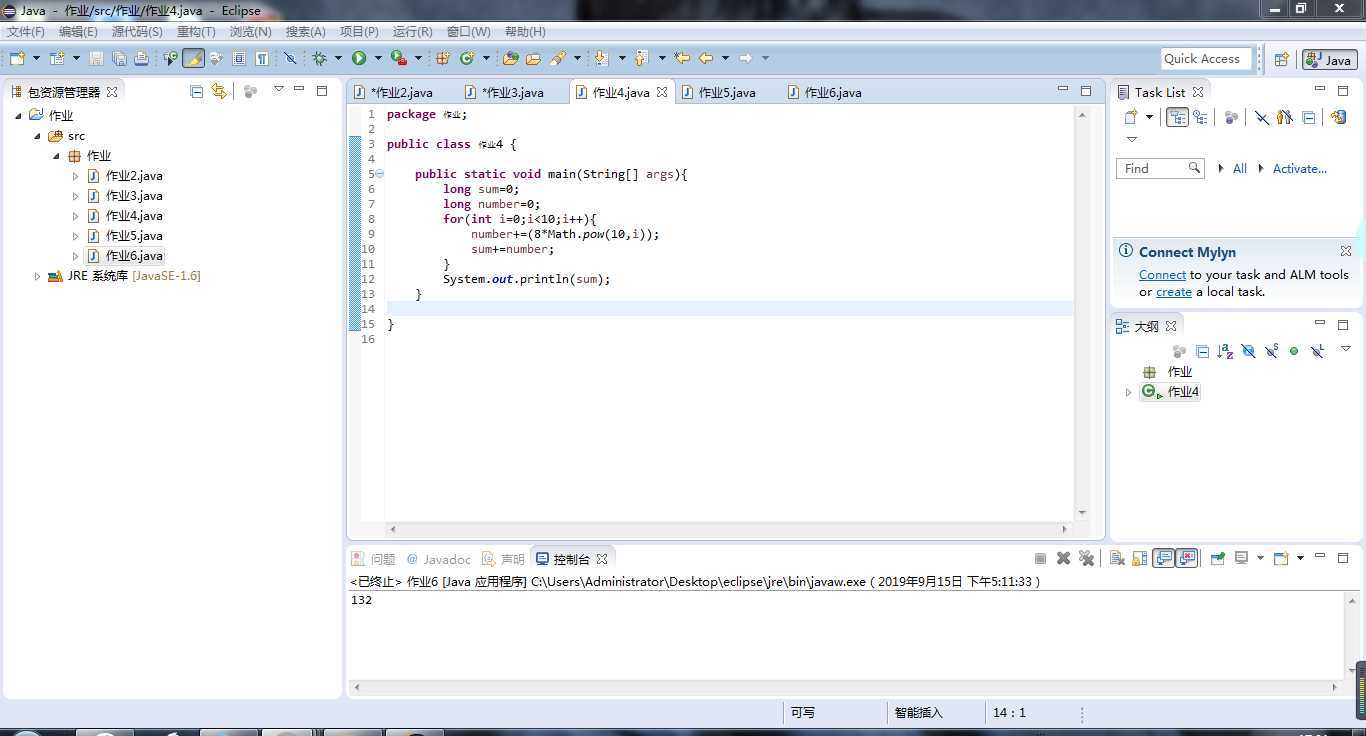1366x736 pixels.
Task: Close the Connect Mylyn notification
Action: [1346, 251]
